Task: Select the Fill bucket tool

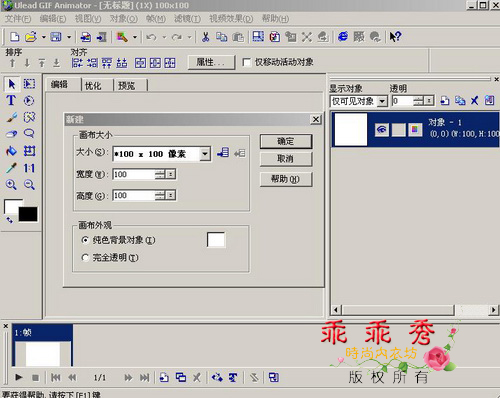Action: coord(11,151)
